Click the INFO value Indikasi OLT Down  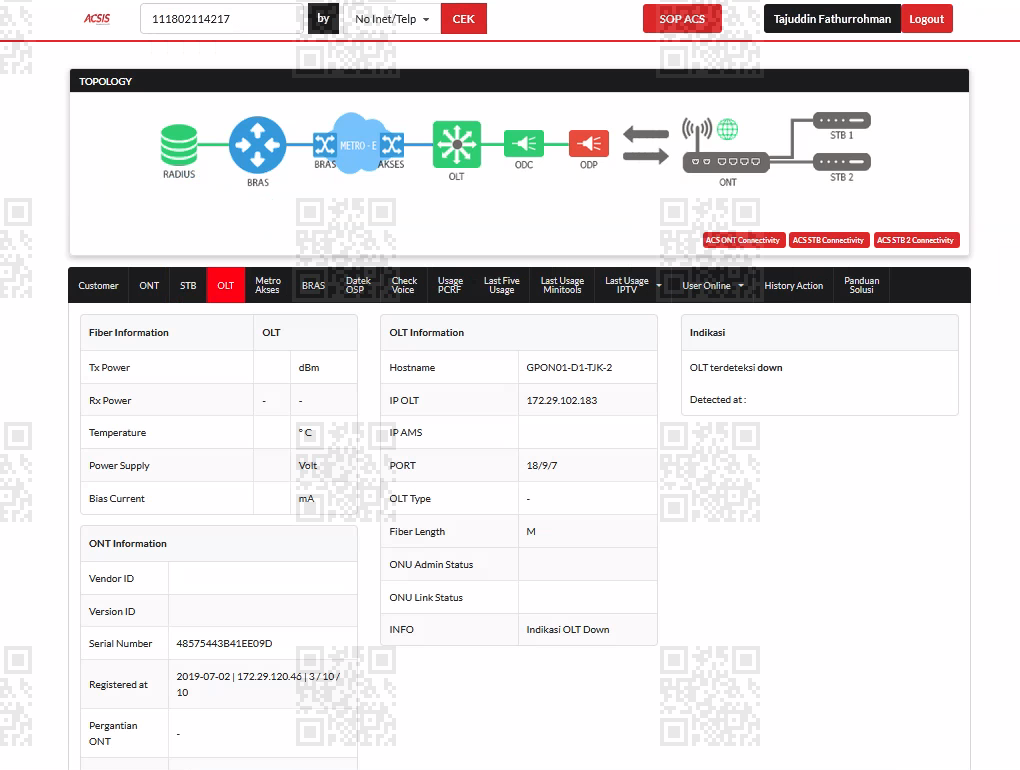[x=568, y=630]
